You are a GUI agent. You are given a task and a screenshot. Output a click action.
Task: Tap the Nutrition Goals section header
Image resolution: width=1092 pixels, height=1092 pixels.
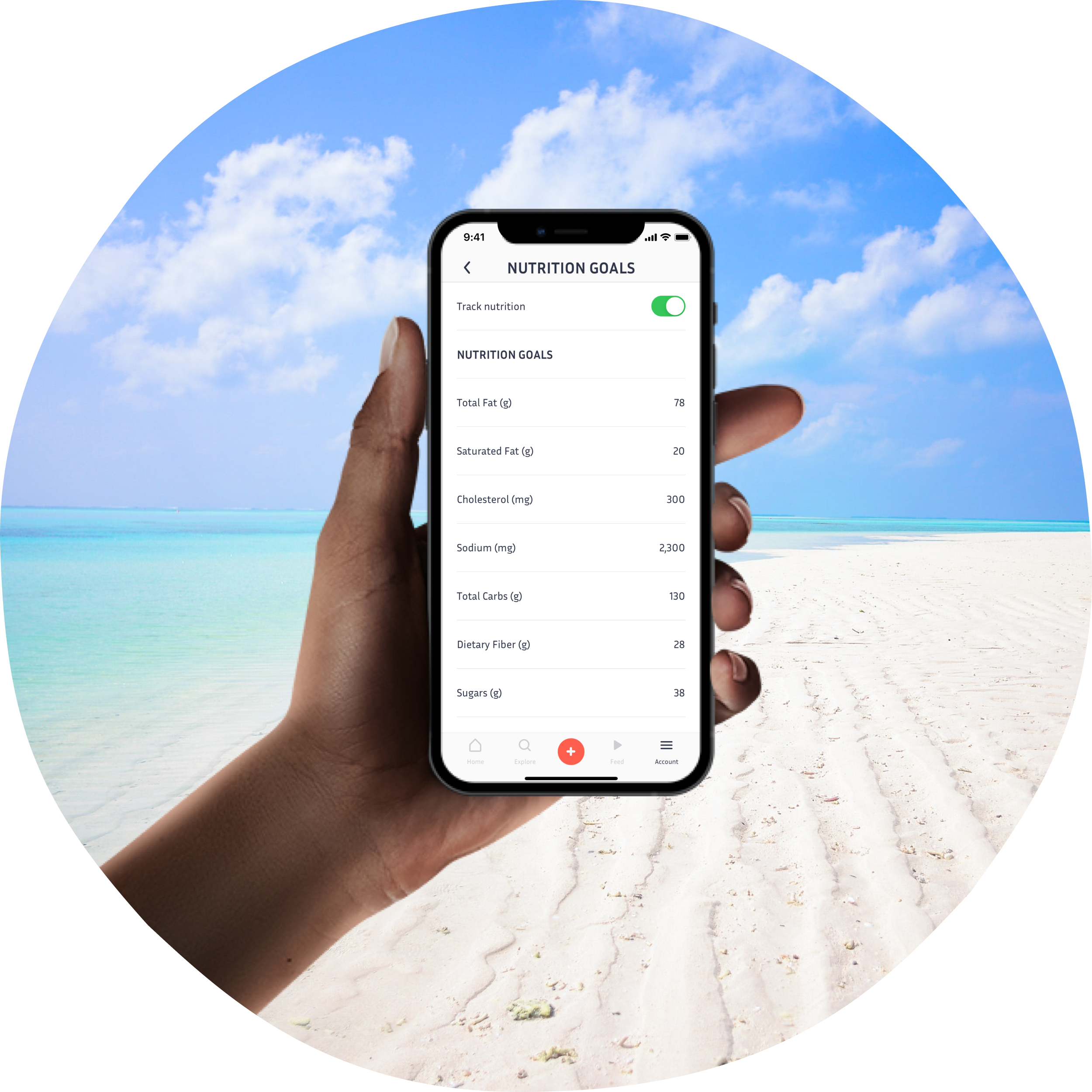[505, 356]
